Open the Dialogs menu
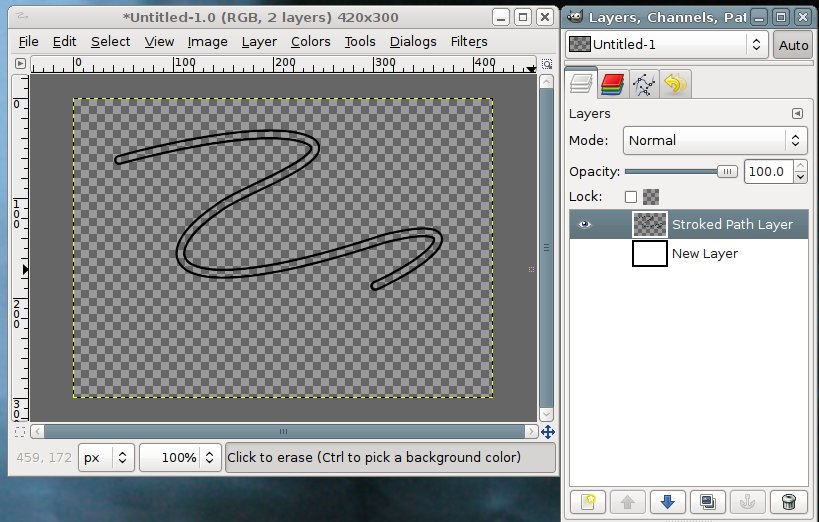 413,42
